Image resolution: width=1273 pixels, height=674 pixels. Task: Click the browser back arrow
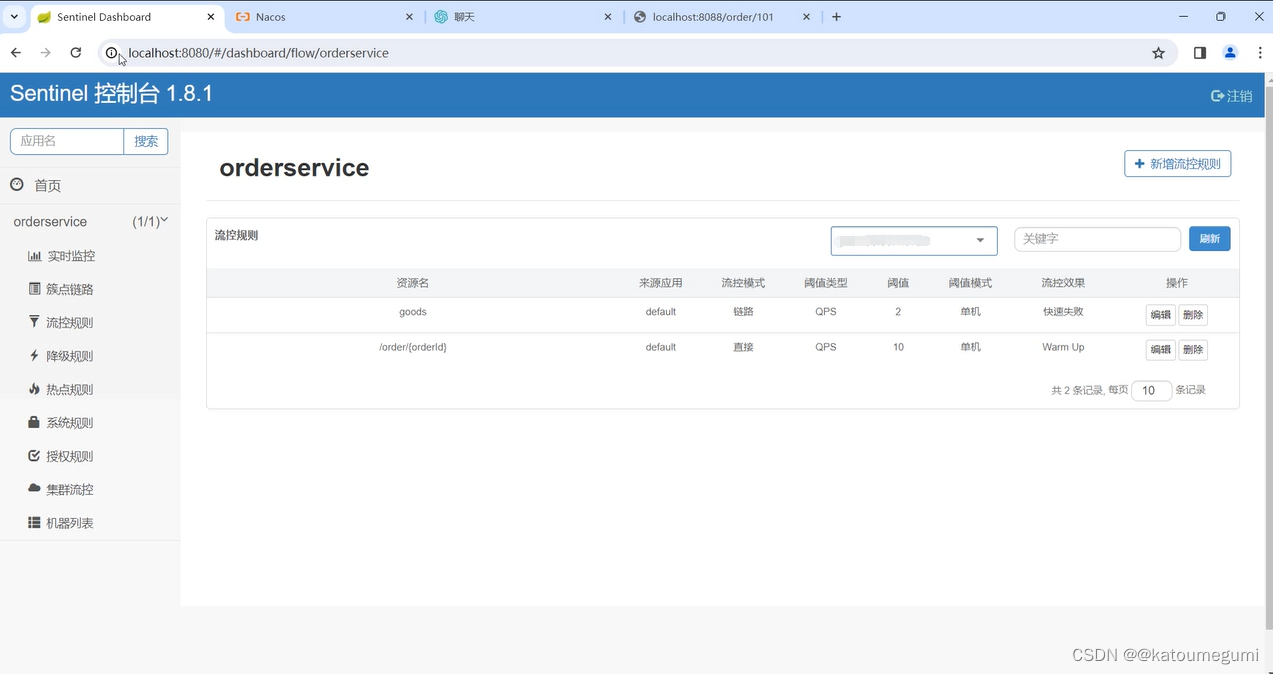(16, 53)
